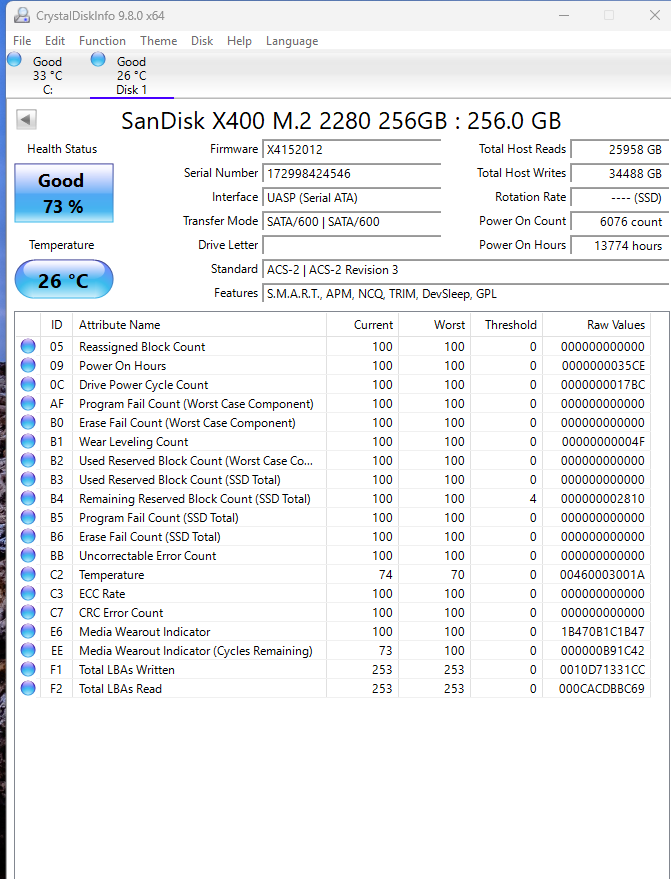The image size is (671, 879).
Task: Select the Disk 1 status orb
Action: [98, 59]
